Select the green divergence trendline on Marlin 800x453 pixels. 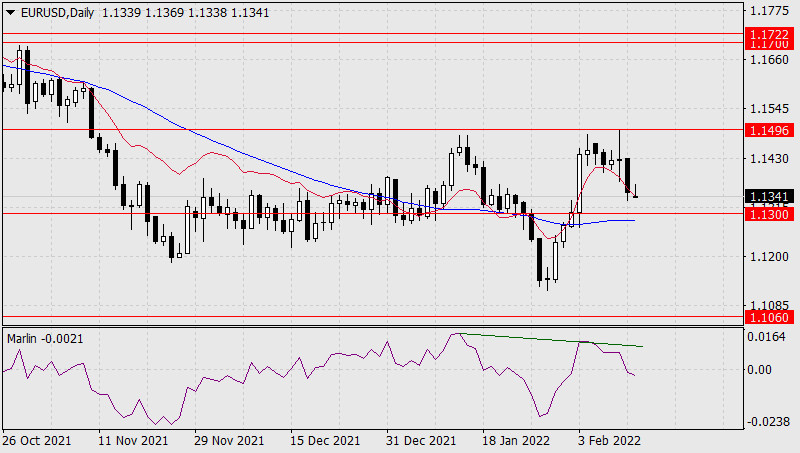click(x=551, y=340)
